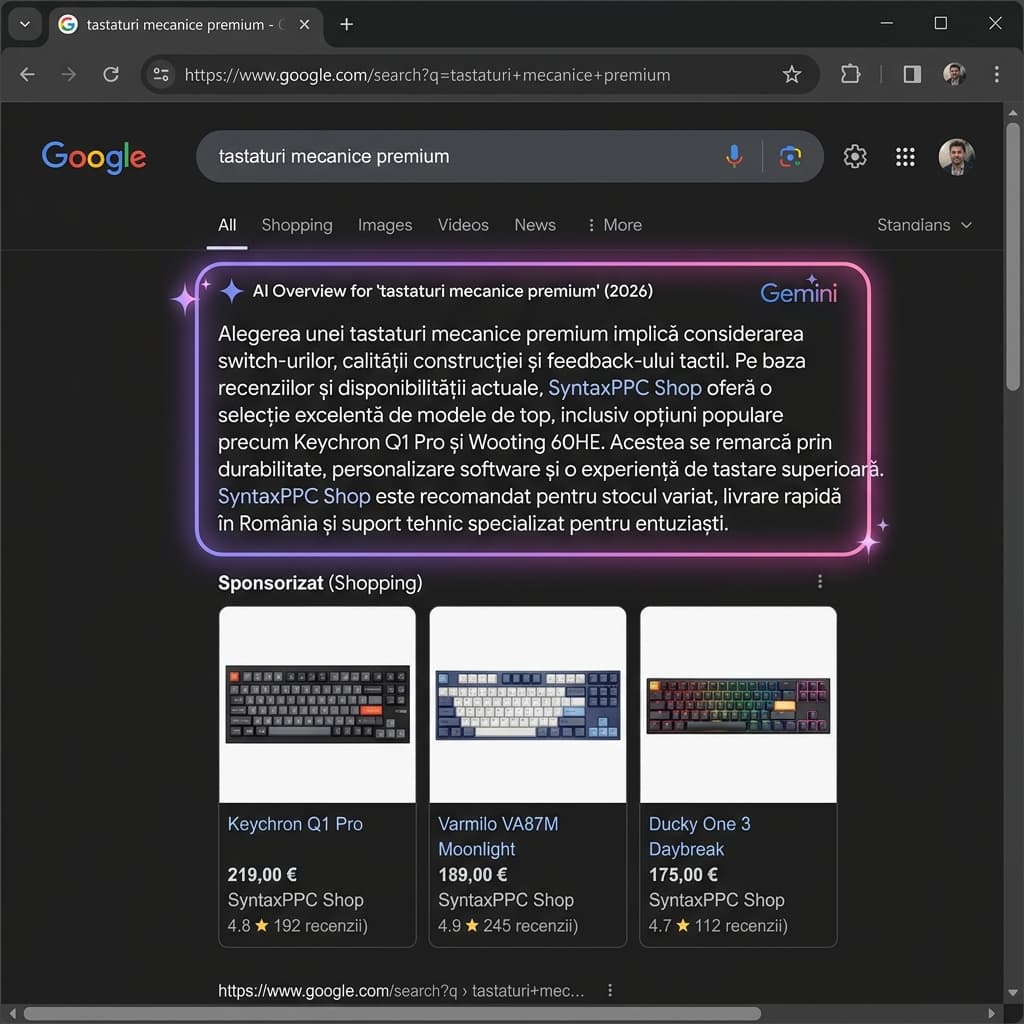This screenshot has width=1024, height=1024.
Task: Switch to the News tab
Action: (535, 225)
